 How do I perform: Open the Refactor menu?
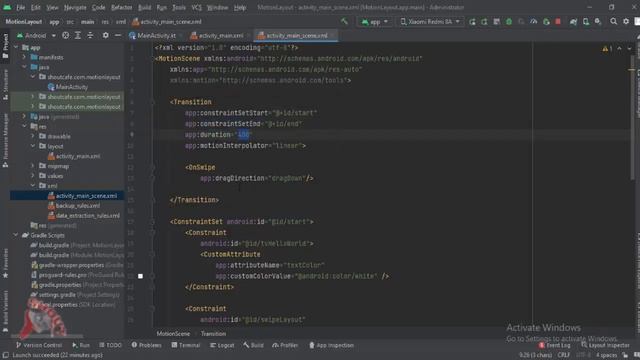(122, 7)
